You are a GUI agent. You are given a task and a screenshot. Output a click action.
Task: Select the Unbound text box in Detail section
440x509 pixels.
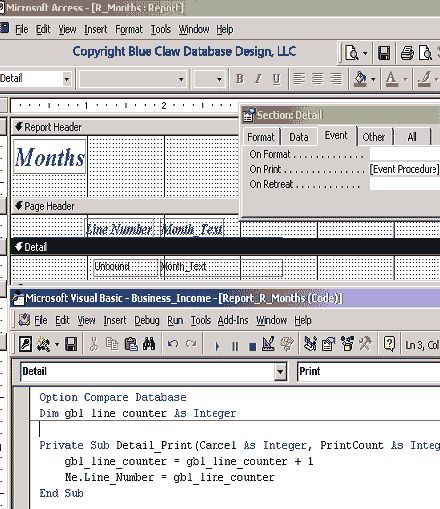pyautogui.click(x=125, y=267)
